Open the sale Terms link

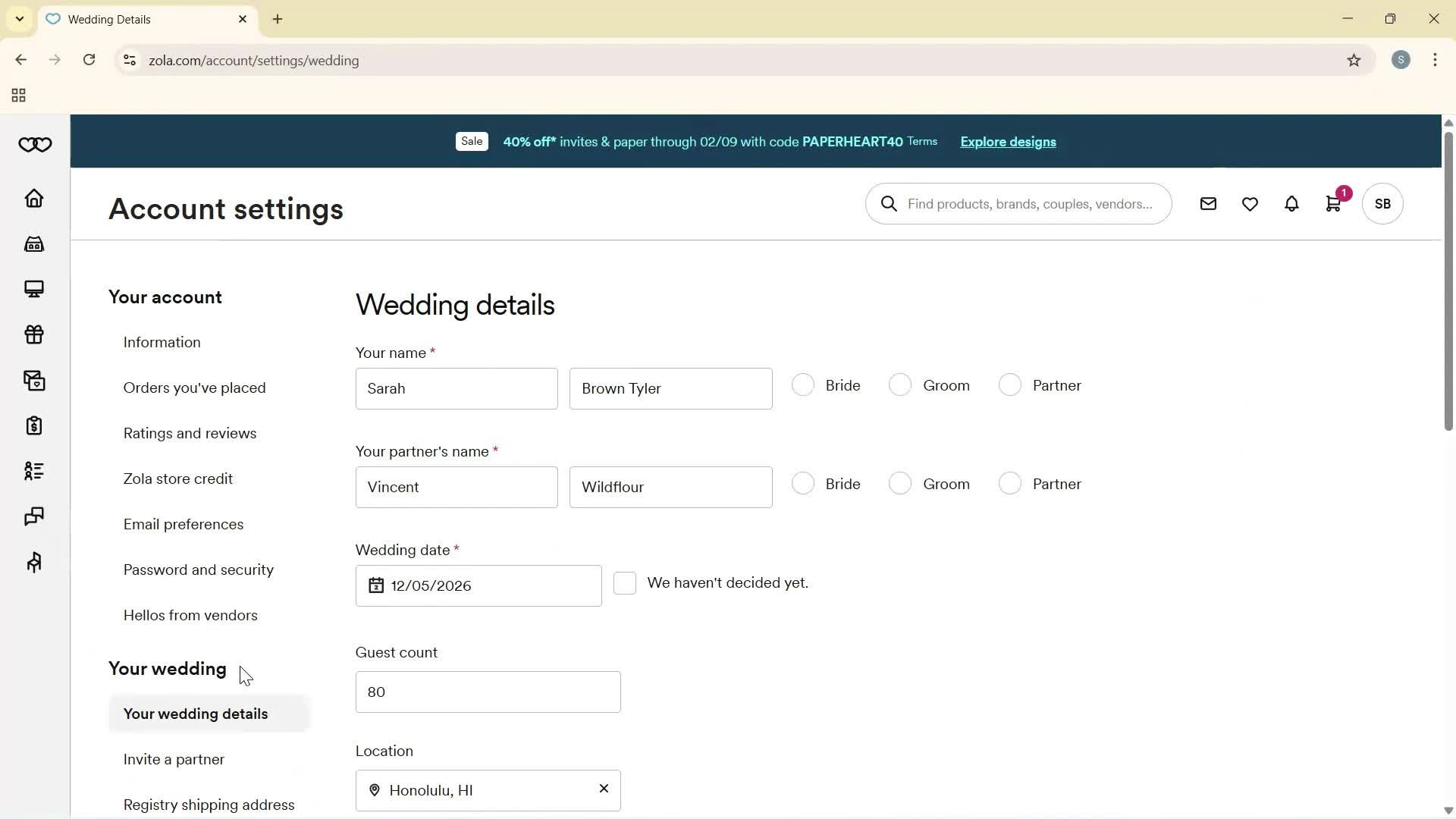click(x=921, y=142)
